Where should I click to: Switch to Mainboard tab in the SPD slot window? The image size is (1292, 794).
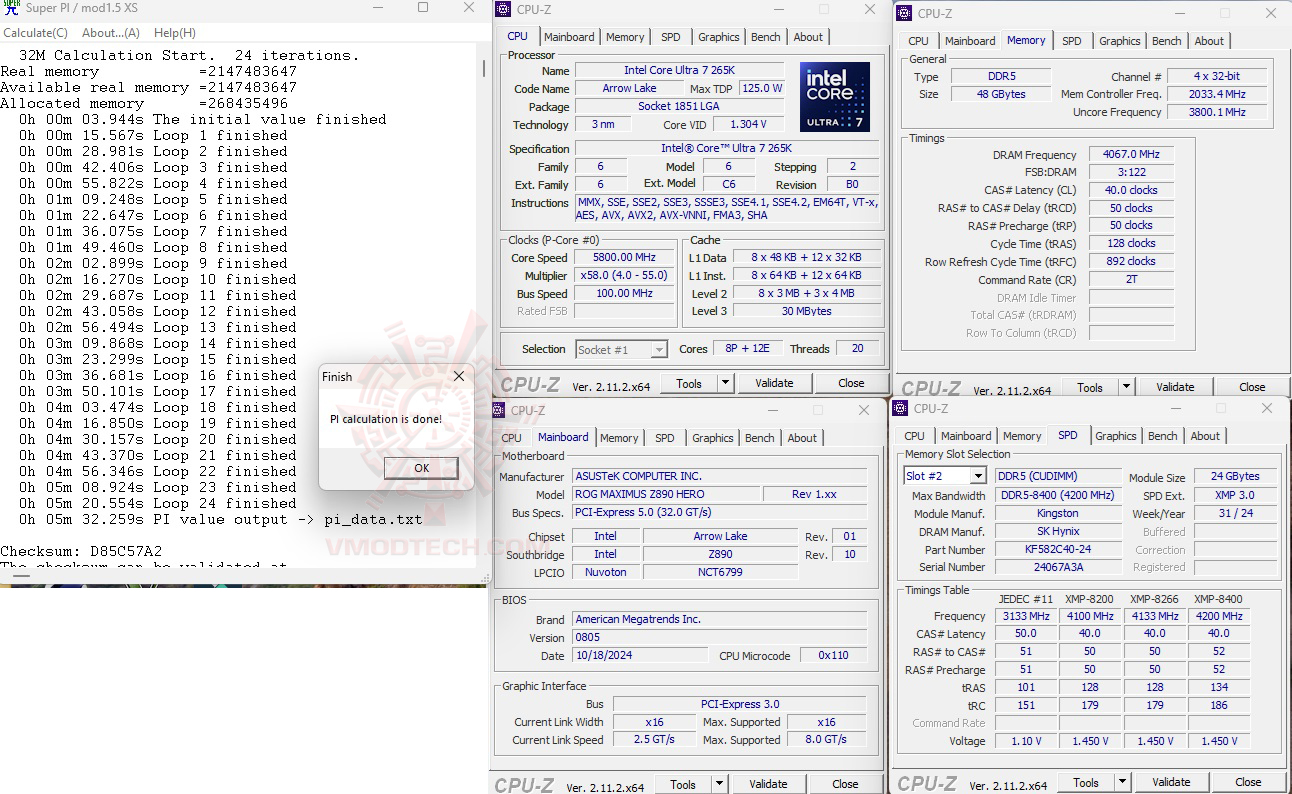(x=966, y=436)
